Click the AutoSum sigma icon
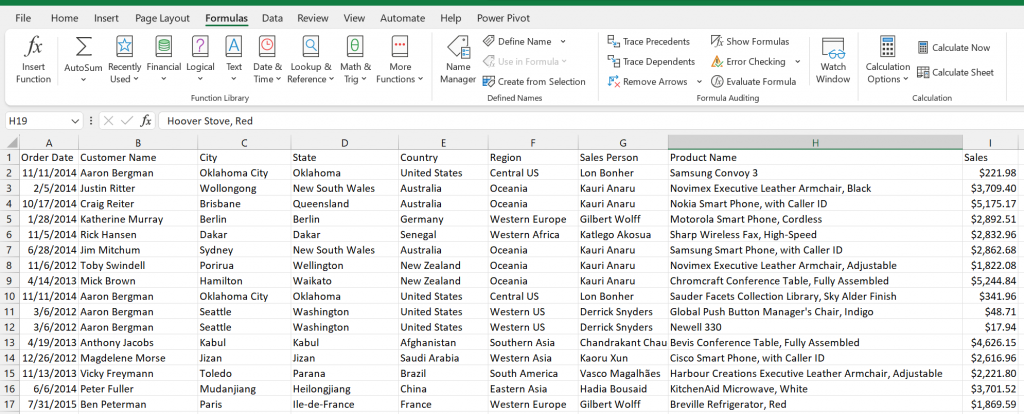The image size is (1024, 414). [84, 47]
